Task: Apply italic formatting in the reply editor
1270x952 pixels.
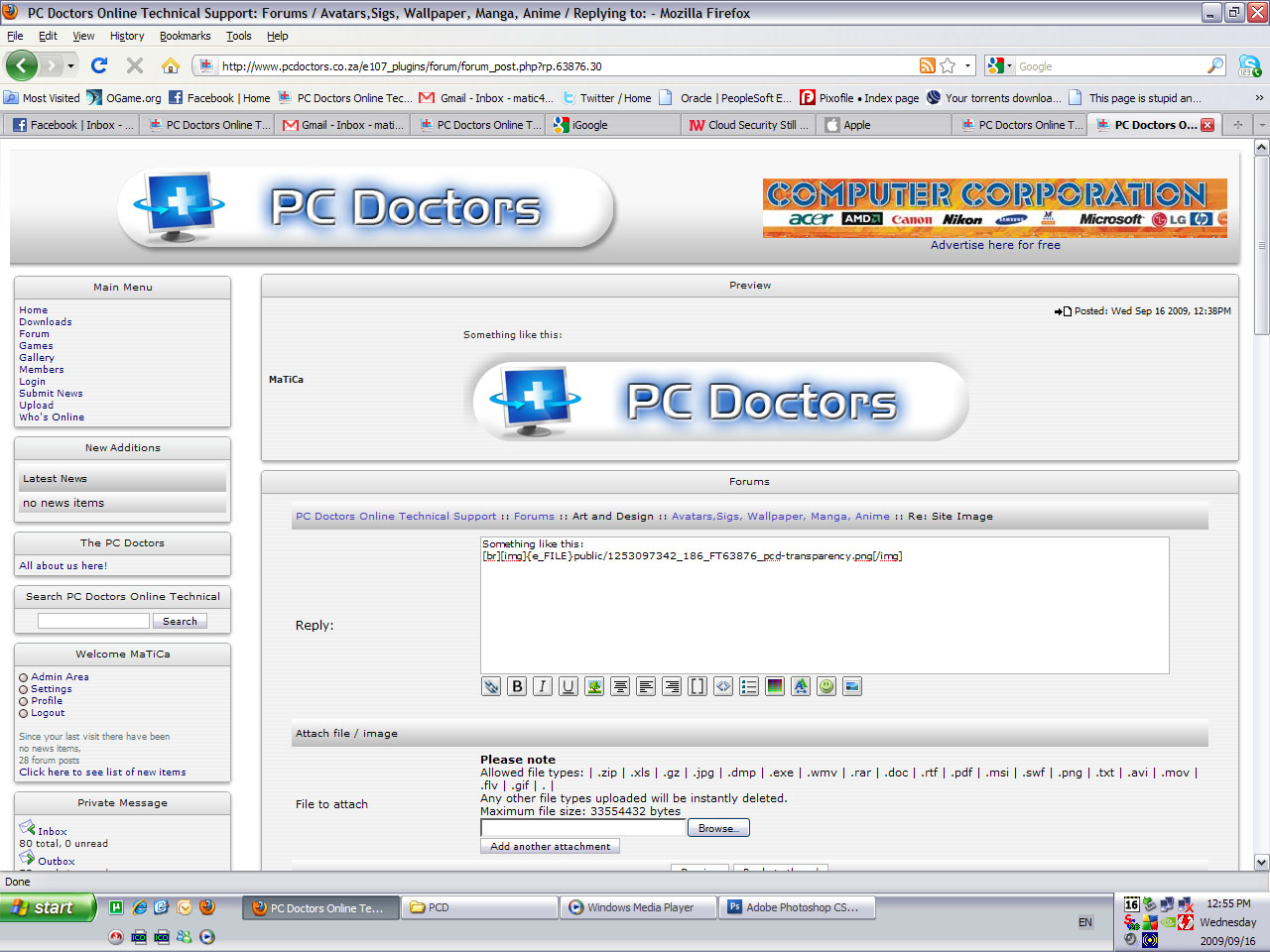Action: click(543, 686)
